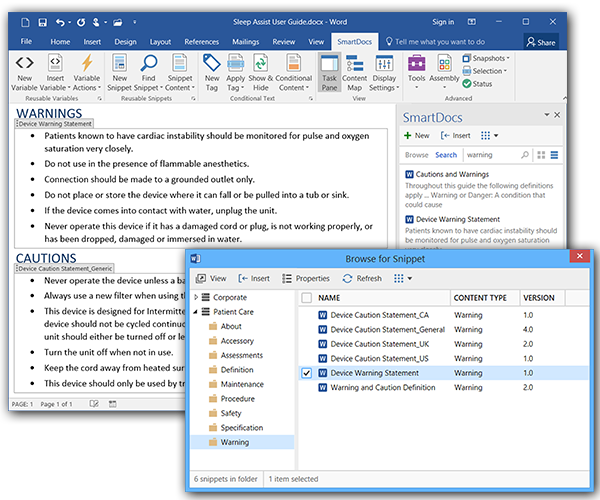
Task: Open Conditional Text group dialog launcher
Action: (311, 98)
